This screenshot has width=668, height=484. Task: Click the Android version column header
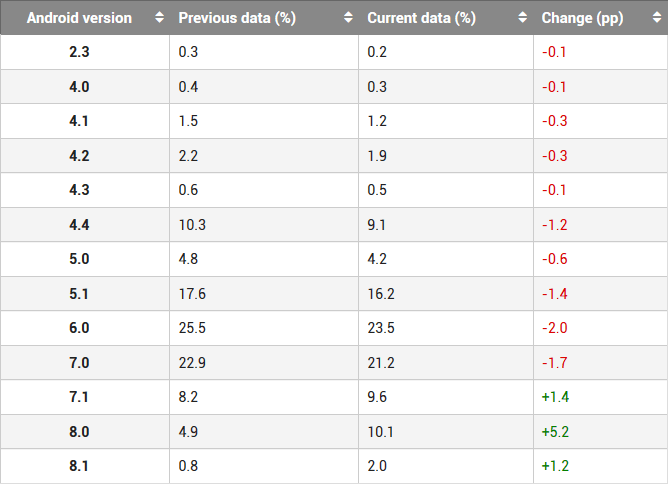85,17
